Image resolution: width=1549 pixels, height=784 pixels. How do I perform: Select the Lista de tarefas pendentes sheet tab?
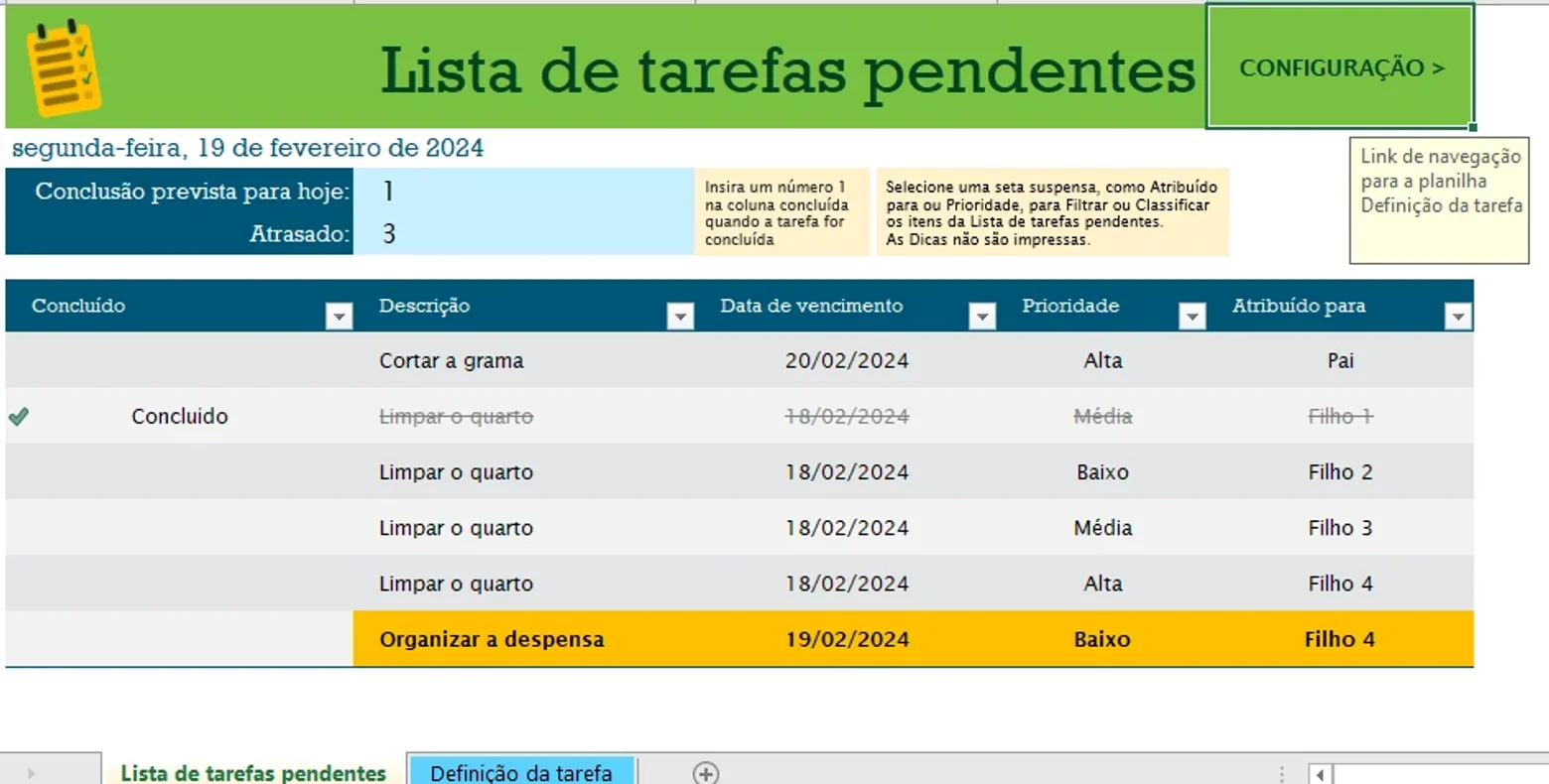(x=253, y=772)
